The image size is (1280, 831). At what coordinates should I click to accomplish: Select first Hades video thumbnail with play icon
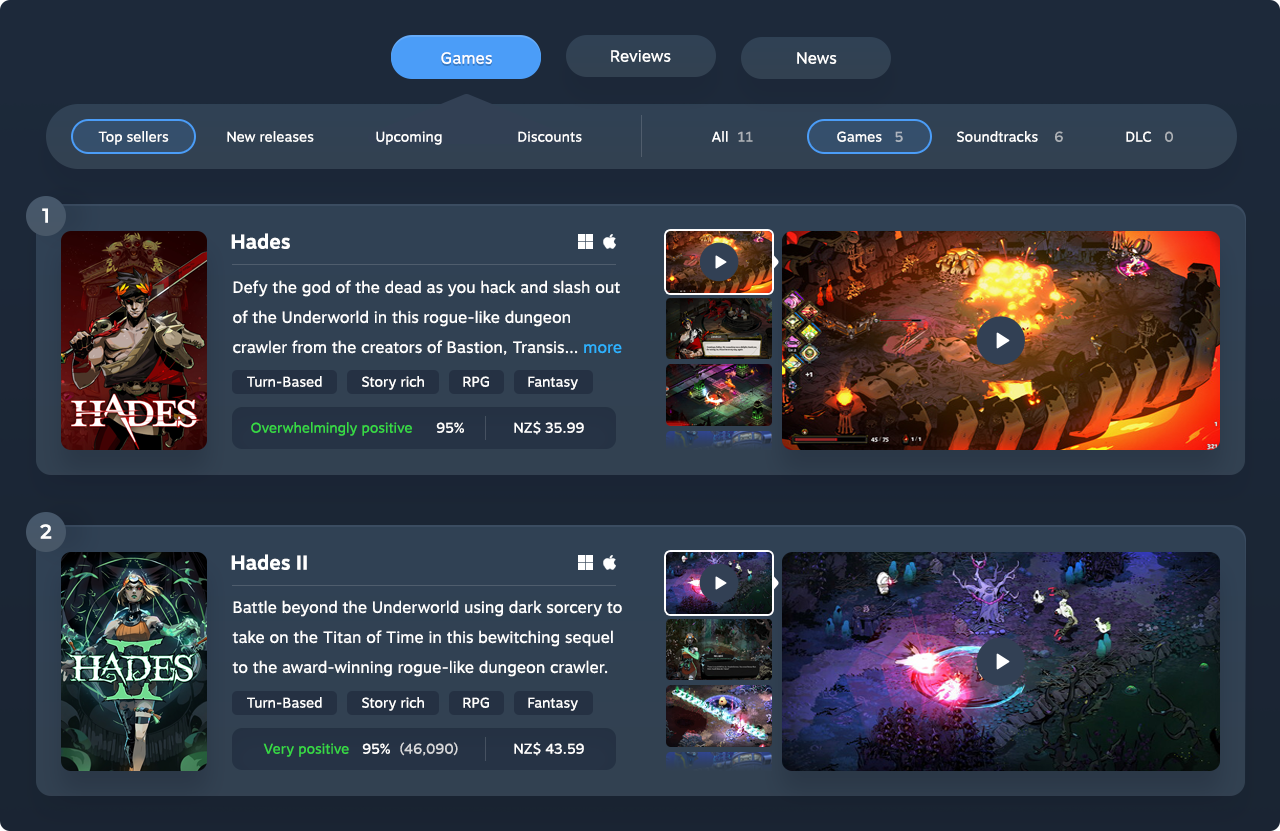pos(719,262)
